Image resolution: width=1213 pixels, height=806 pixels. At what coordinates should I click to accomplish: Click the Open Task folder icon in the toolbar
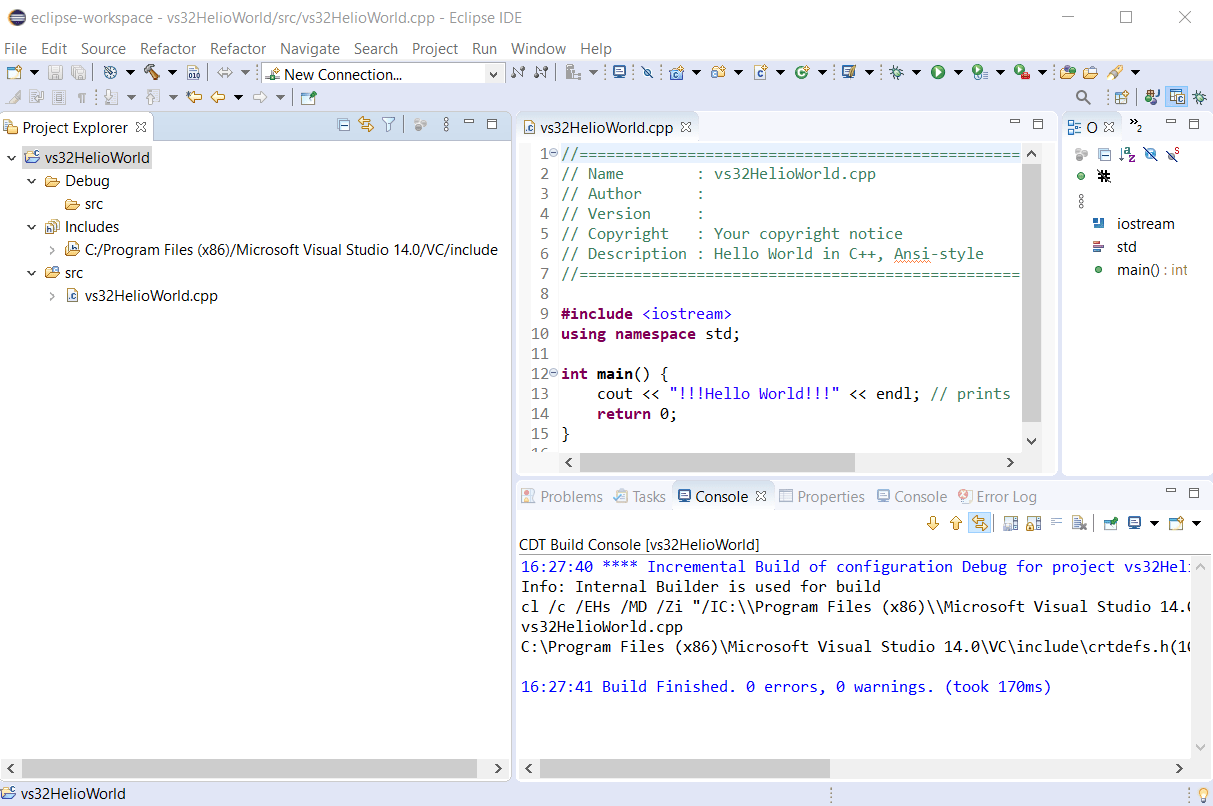(x=1090, y=73)
